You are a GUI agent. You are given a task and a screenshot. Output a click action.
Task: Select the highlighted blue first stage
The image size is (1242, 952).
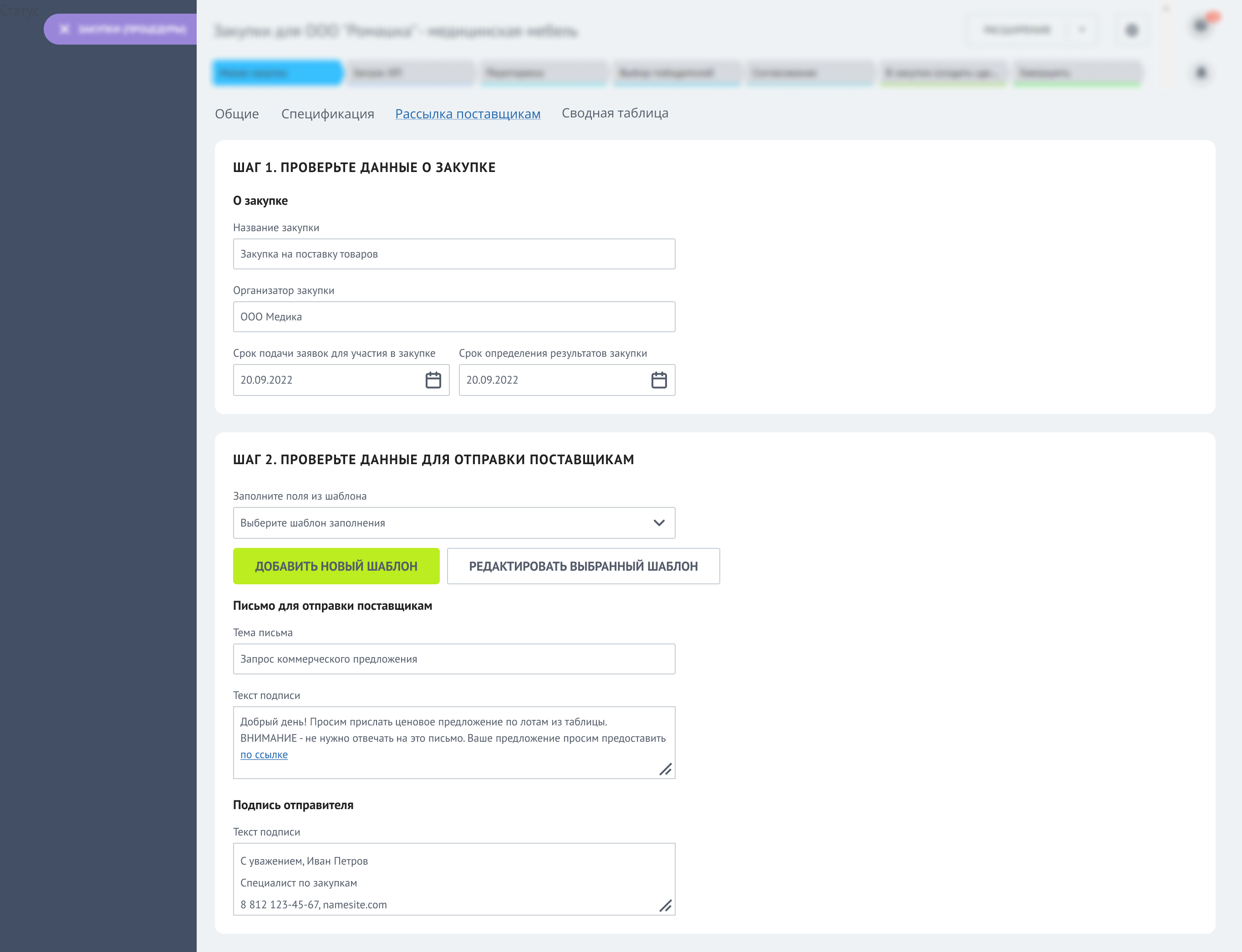pos(278,72)
